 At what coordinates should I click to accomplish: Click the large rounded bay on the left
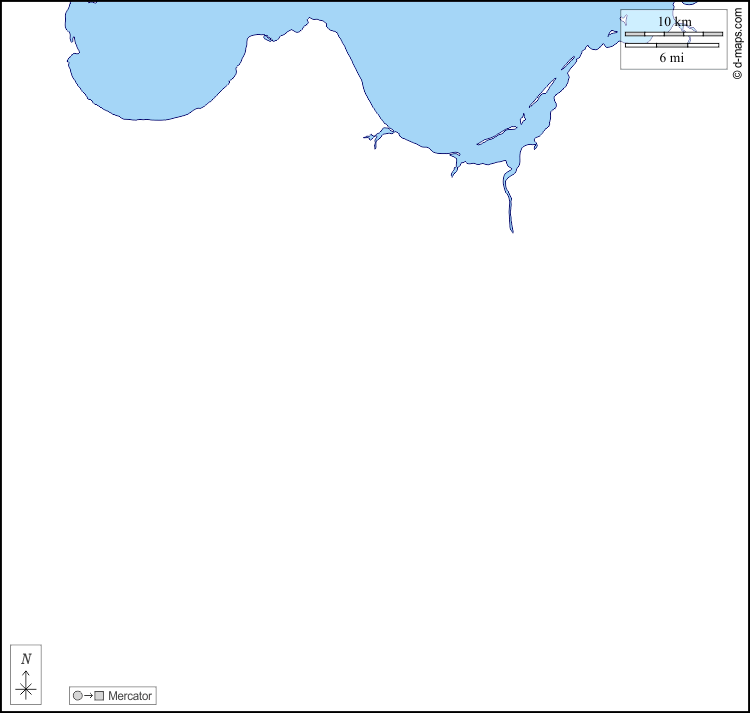150,60
